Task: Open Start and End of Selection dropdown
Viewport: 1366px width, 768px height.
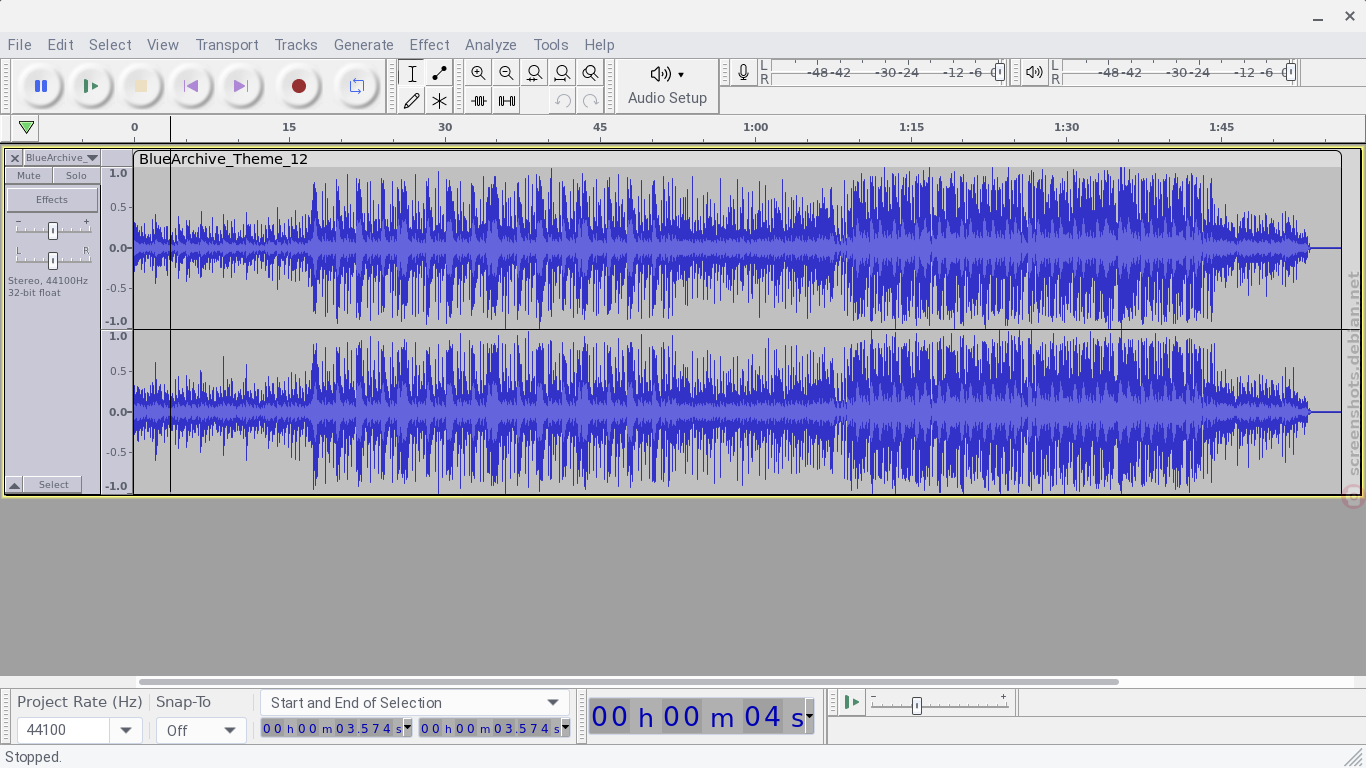Action: pos(415,703)
